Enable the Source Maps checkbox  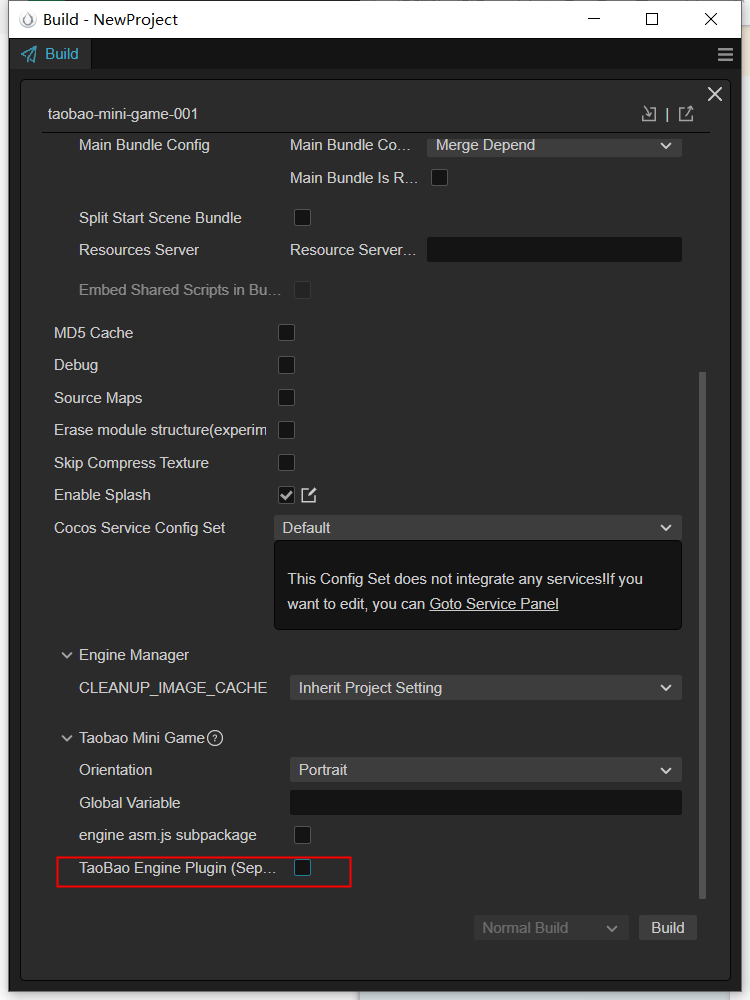pos(286,397)
